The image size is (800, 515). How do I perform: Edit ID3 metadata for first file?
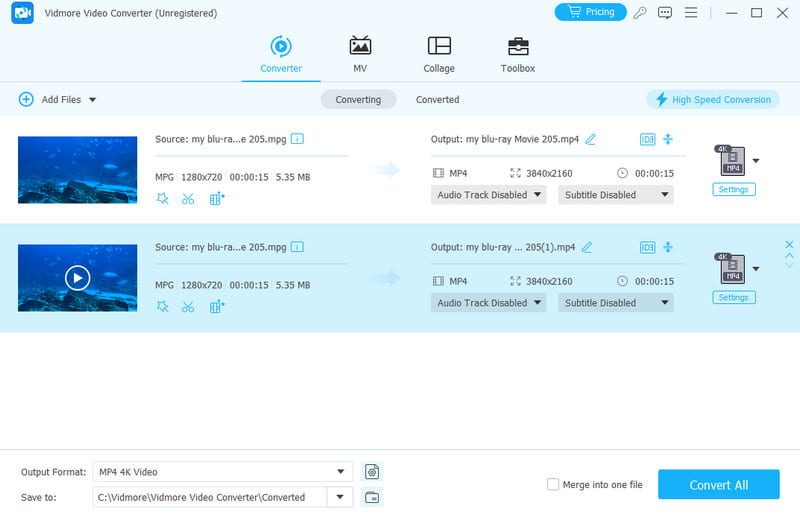coord(647,139)
